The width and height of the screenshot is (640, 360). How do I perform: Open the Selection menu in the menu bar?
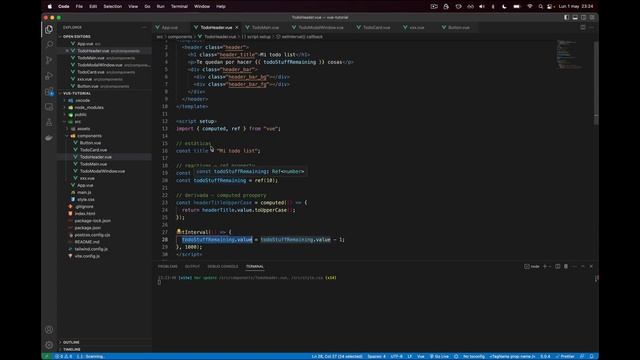tap(112, 7)
